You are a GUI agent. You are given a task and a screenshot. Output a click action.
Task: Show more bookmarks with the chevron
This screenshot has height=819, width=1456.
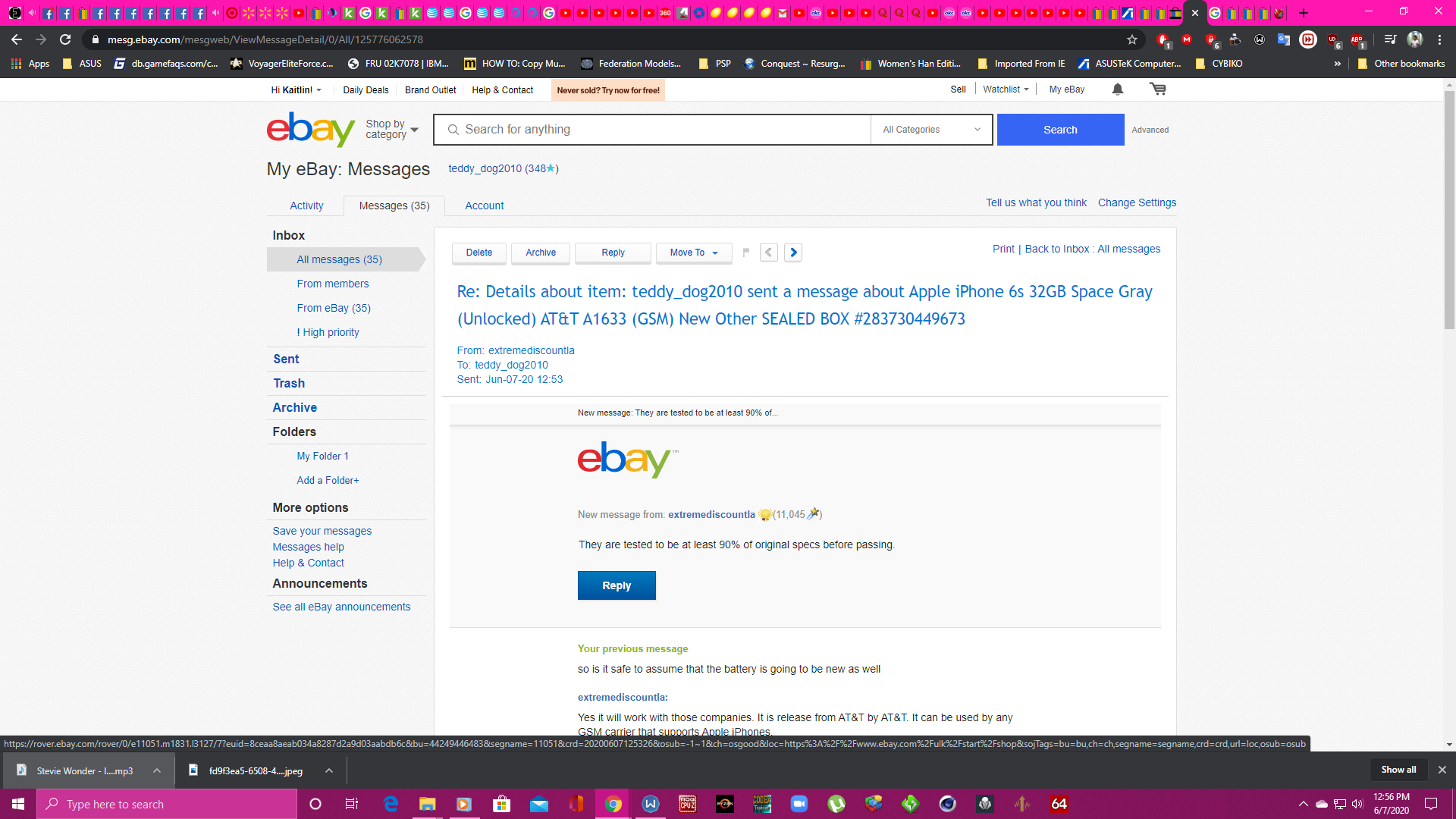click(x=1338, y=64)
